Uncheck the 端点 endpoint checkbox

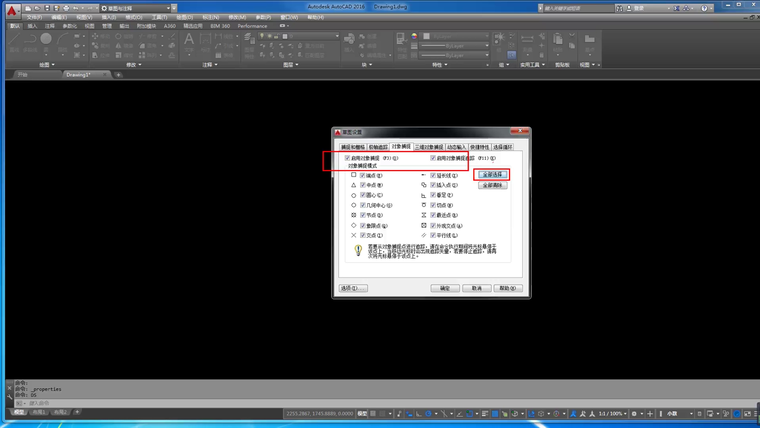click(x=363, y=175)
